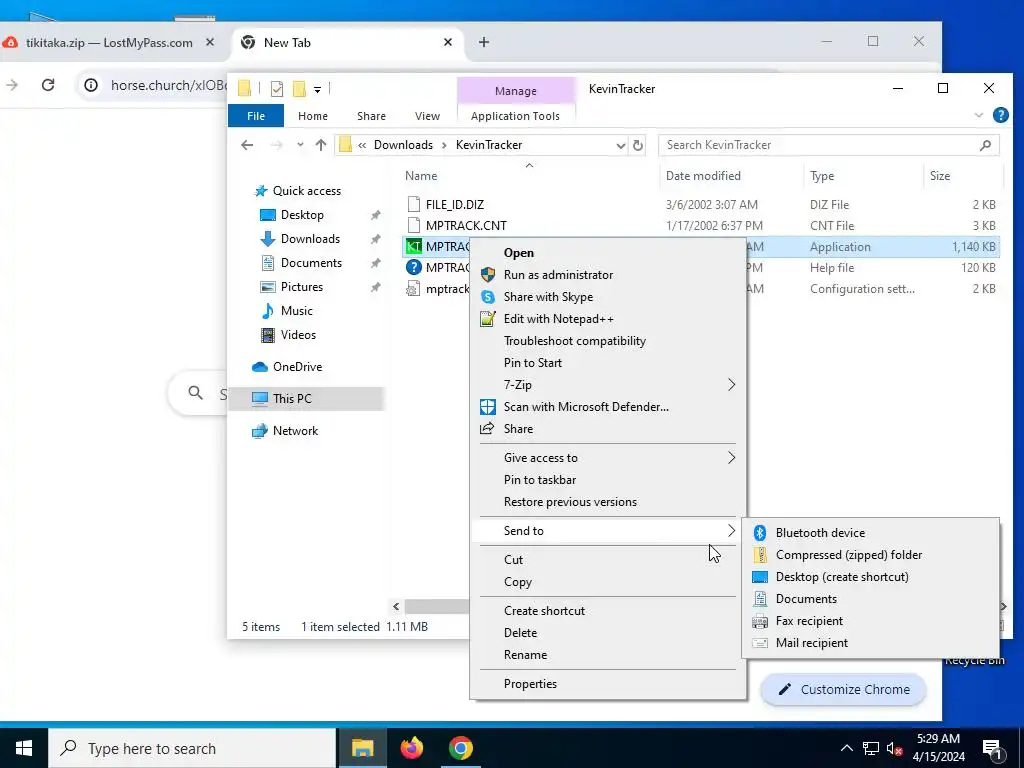Choose Cut from the context menu

tap(607, 560)
